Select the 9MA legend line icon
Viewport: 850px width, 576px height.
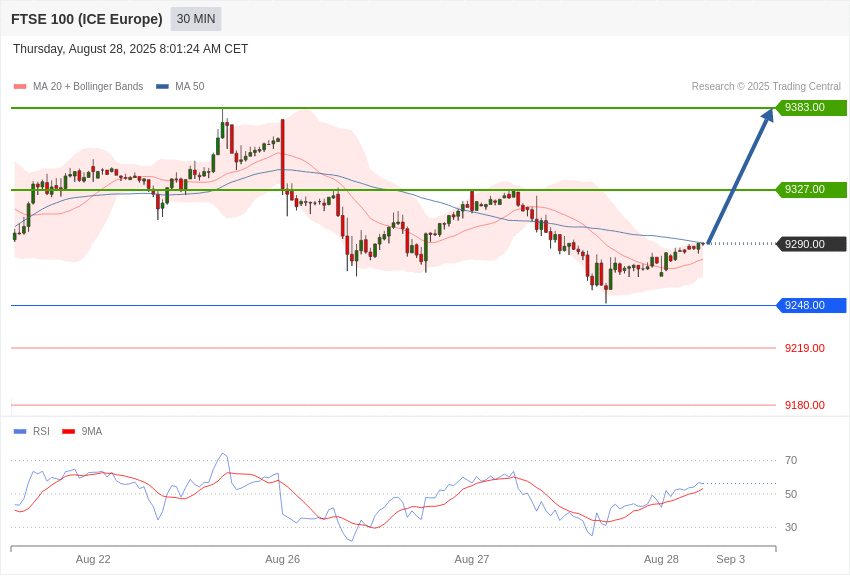tap(68, 431)
